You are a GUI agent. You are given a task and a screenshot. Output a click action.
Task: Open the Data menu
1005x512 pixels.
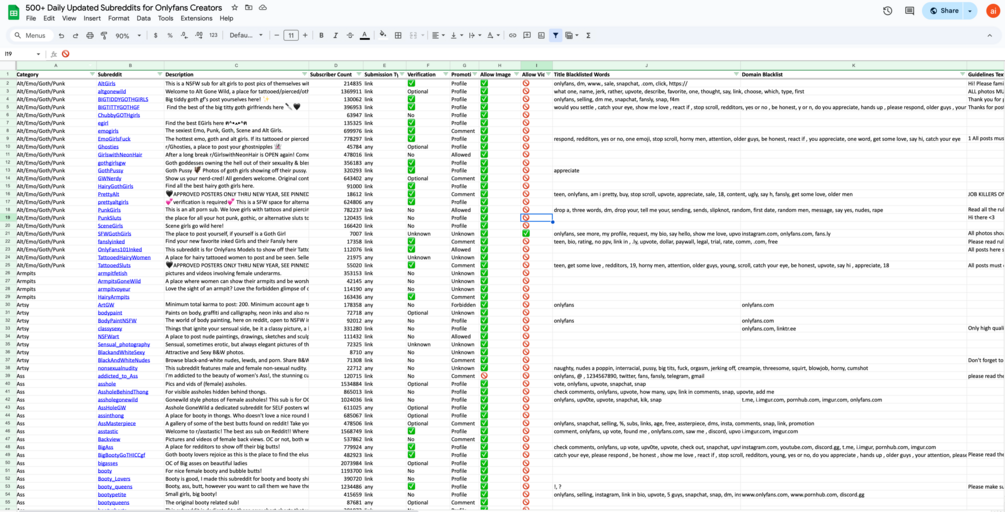click(144, 19)
